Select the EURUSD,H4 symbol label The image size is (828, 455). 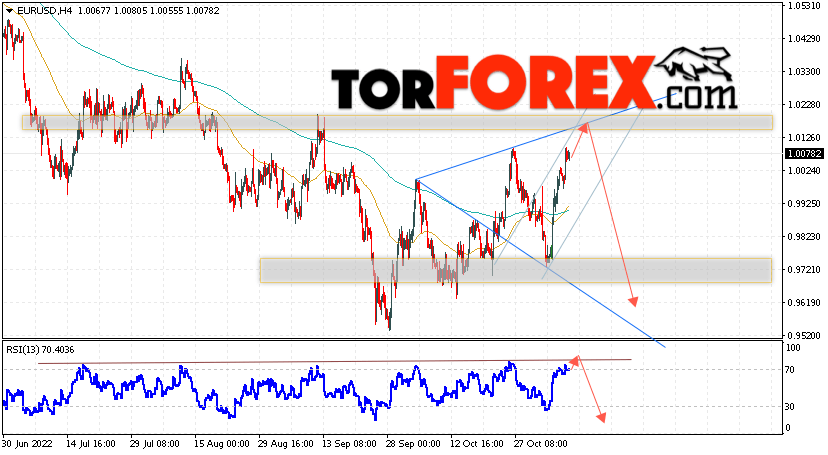point(44,11)
